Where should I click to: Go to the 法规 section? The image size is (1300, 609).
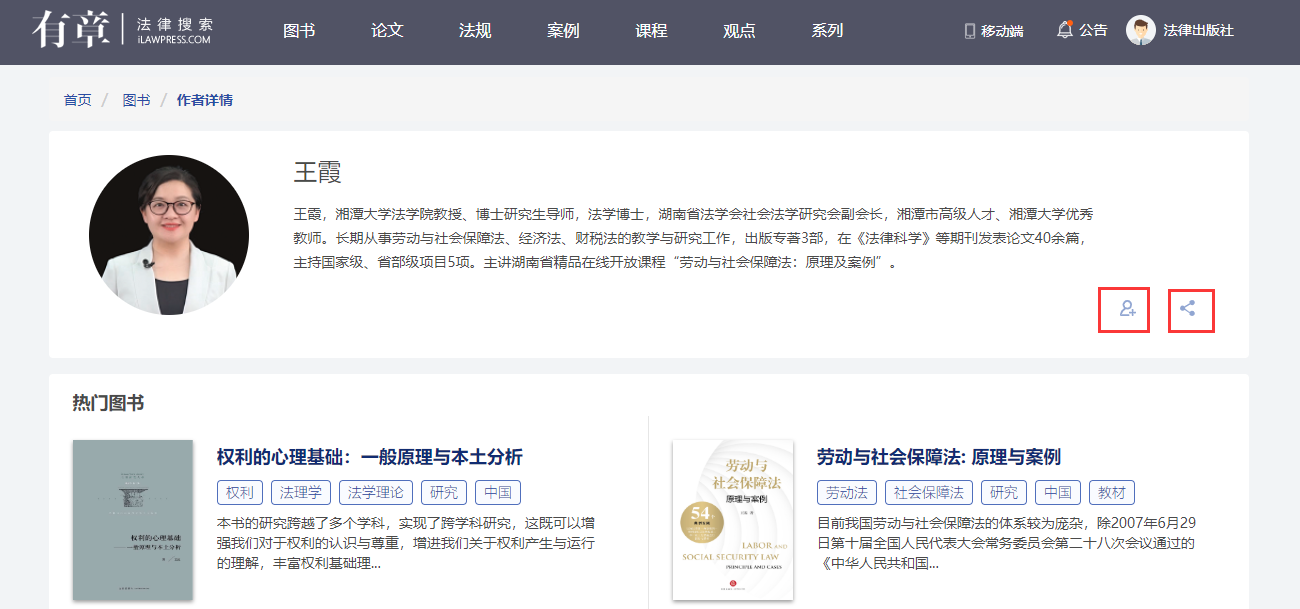click(x=475, y=31)
